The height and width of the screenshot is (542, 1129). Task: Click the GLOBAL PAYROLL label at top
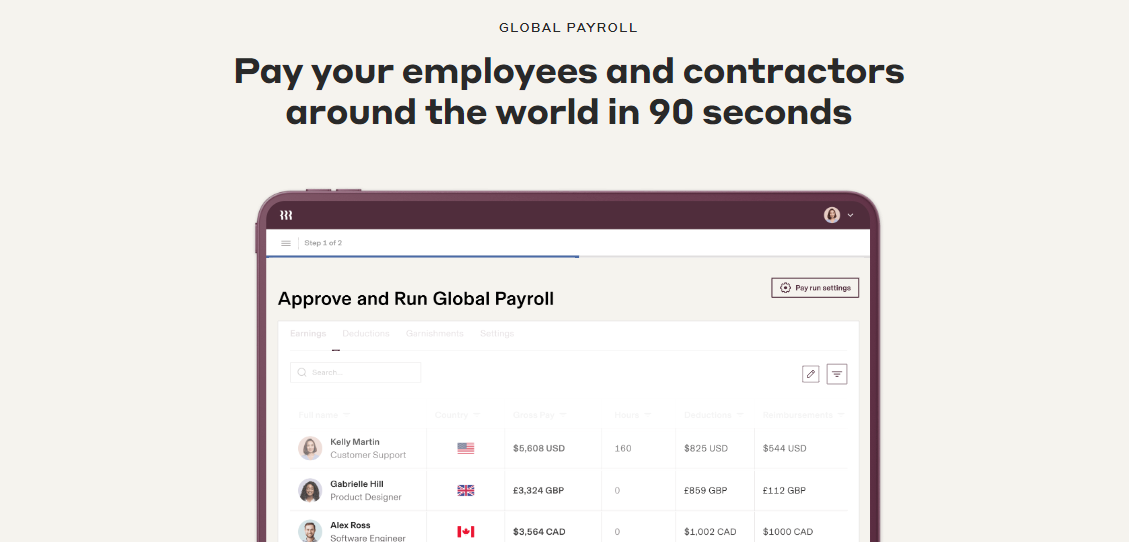[568, 28]
